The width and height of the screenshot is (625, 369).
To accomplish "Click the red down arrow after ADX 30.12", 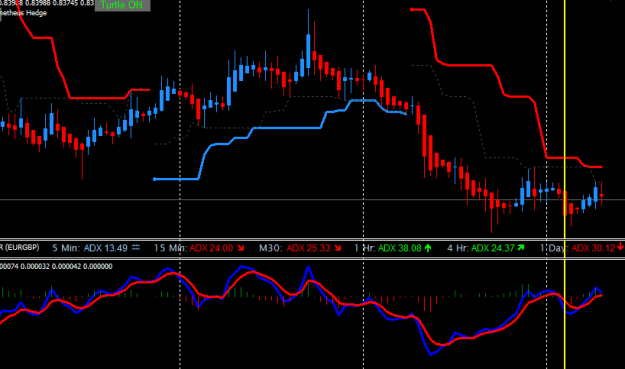I will point(621,247).
